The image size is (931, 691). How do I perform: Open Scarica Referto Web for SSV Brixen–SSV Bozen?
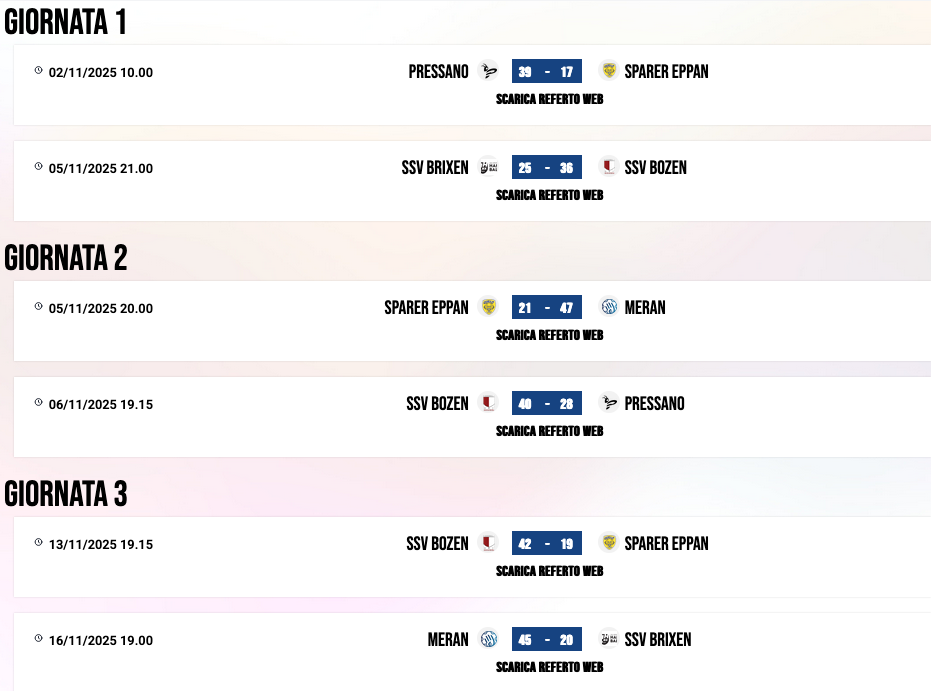pyautogui.click(x=549, y=195)
